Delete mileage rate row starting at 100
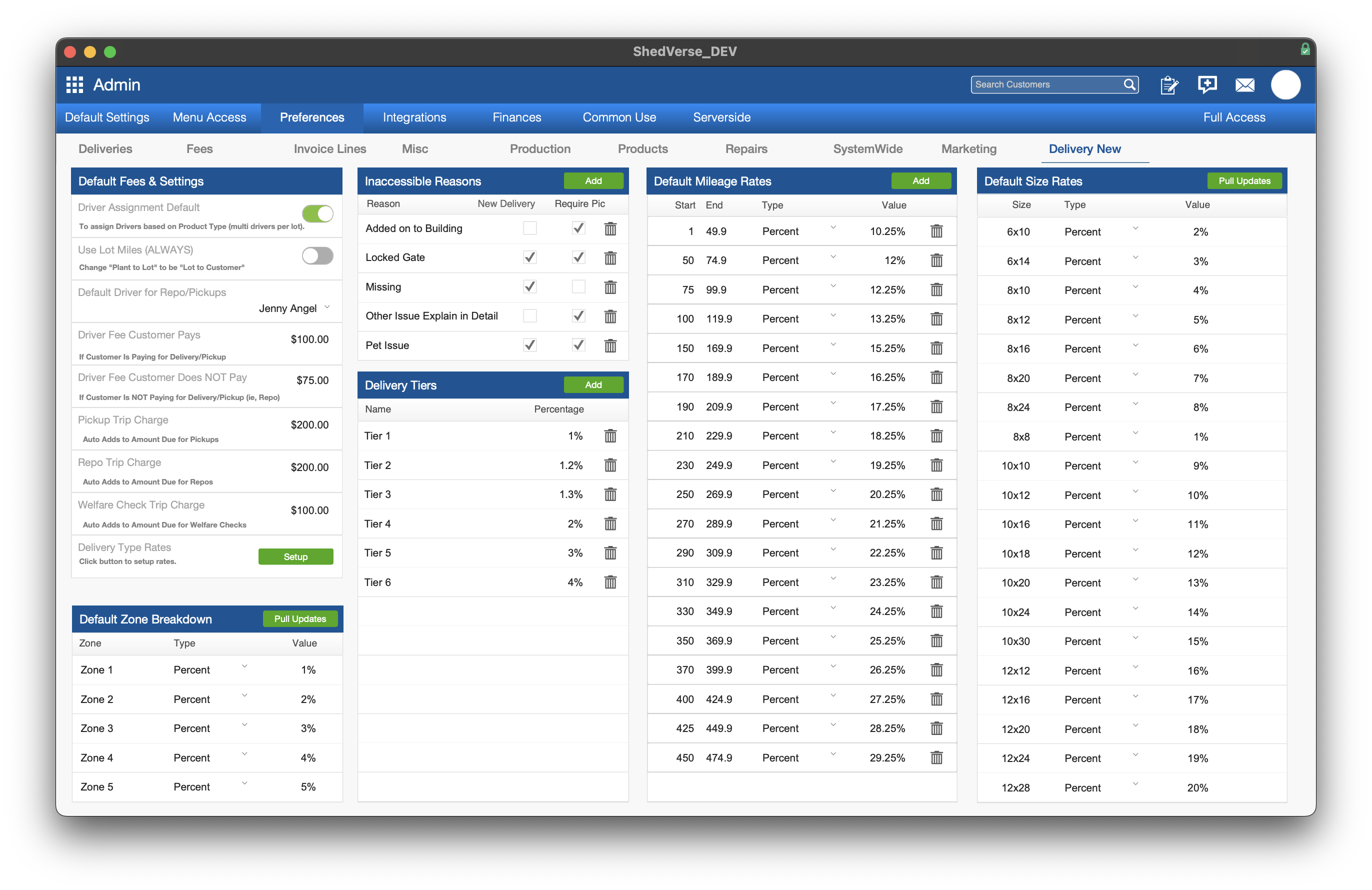The image size is (1372, 890). coord(936,319)
